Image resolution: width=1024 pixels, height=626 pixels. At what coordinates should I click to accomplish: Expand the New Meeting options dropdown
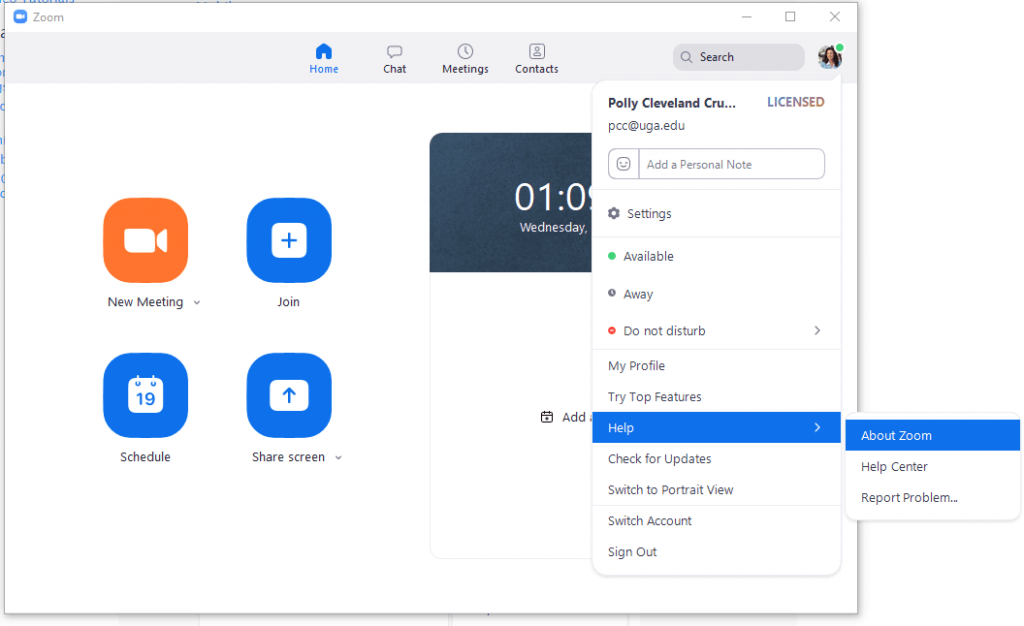(x=196, y=302)
